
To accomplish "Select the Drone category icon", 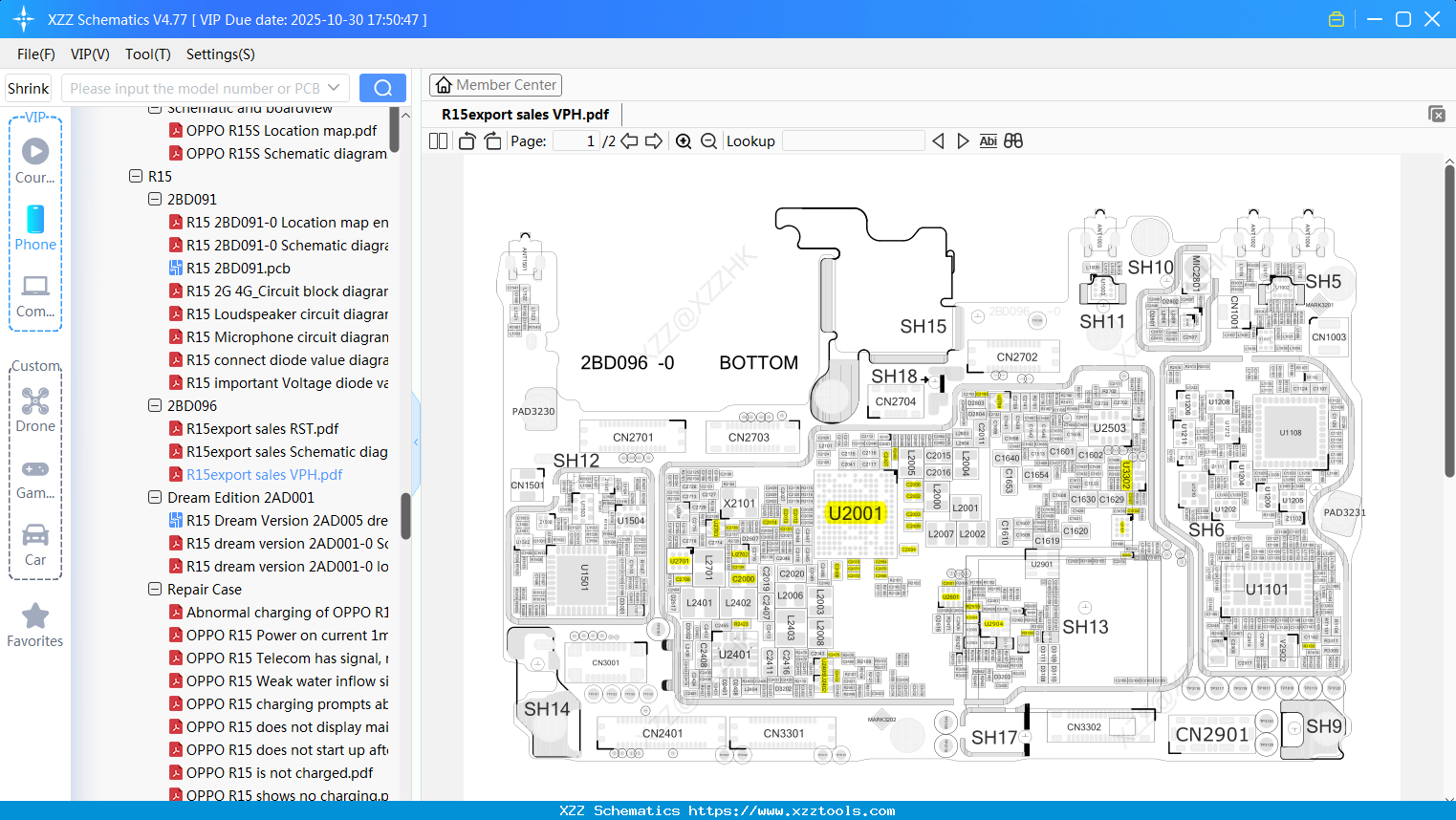I will tap(35, 409).
